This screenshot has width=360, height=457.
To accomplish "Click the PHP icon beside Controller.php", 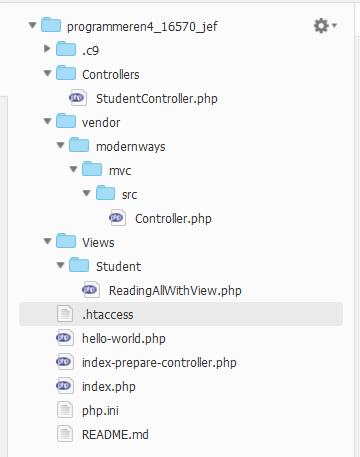I will [x=117, y=218].
